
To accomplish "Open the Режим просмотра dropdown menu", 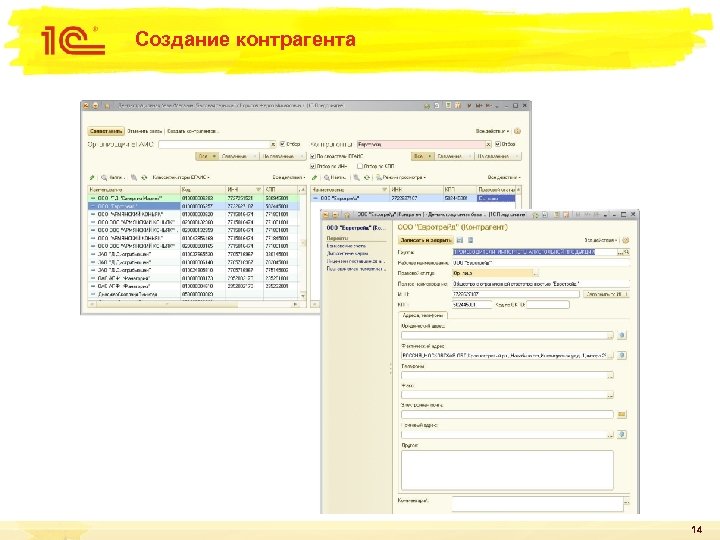I will [x=401, y=177].
